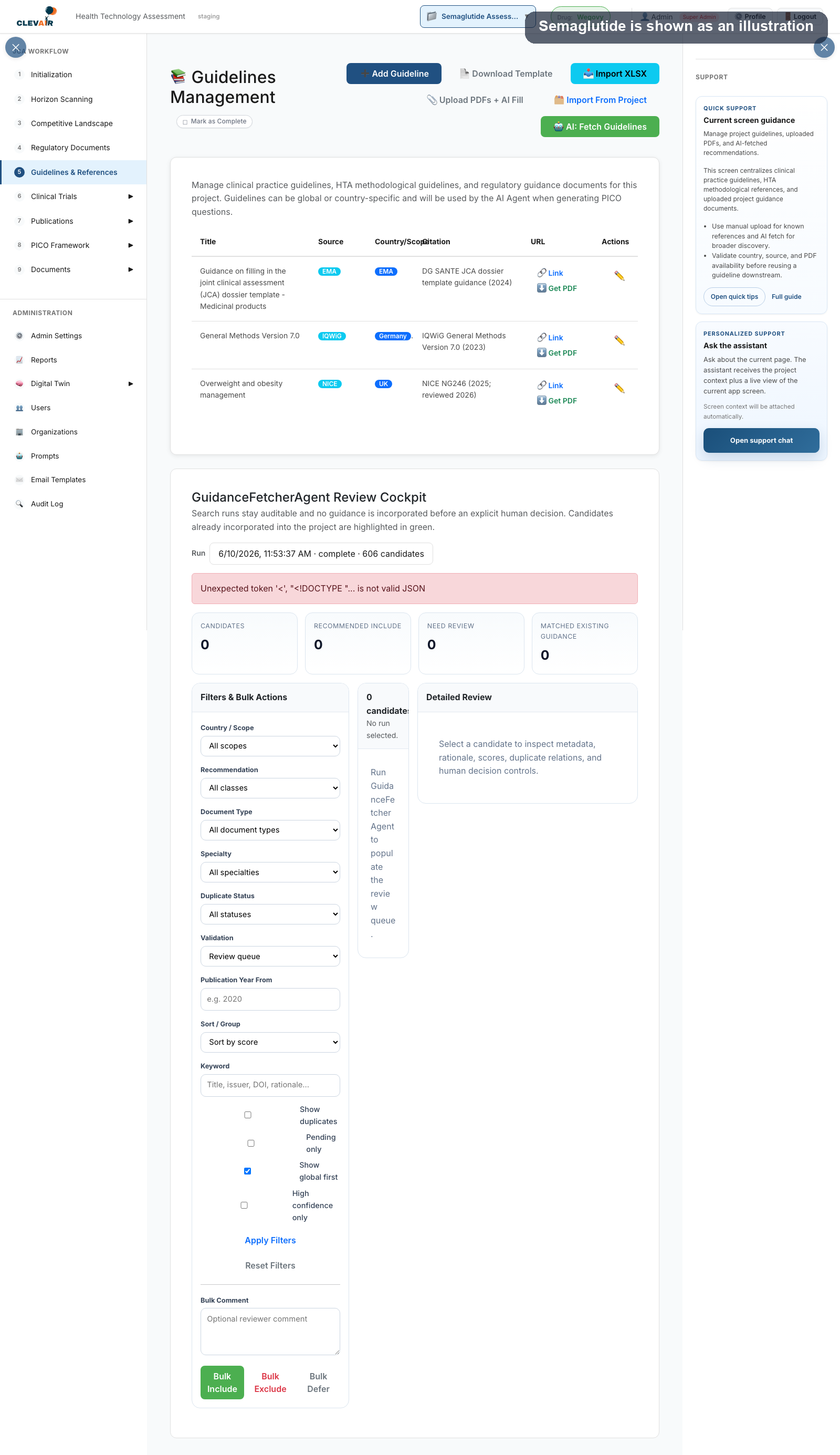Open the Sort by score dropdown

270,1043
